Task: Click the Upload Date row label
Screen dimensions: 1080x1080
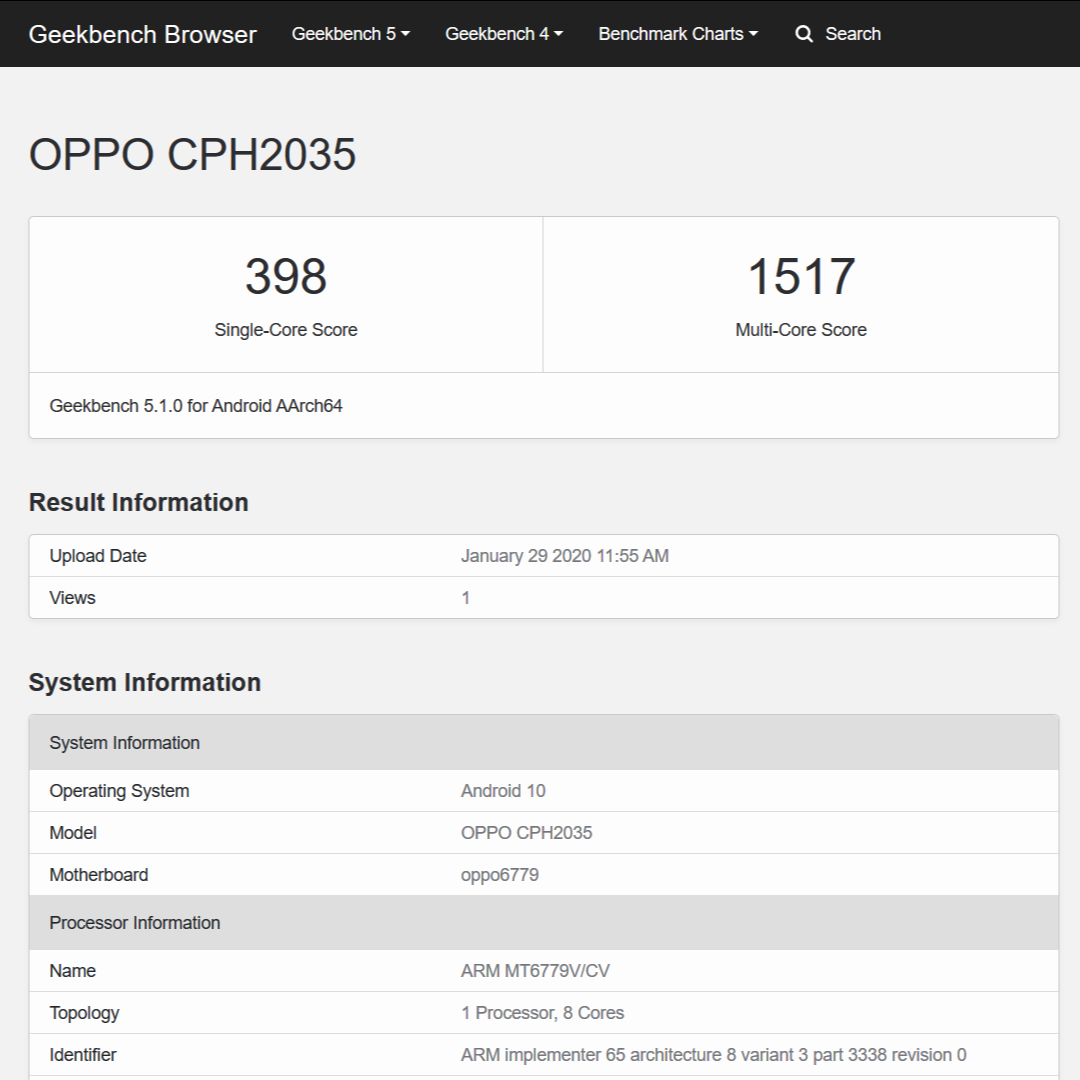Action: tap(98, 556)
